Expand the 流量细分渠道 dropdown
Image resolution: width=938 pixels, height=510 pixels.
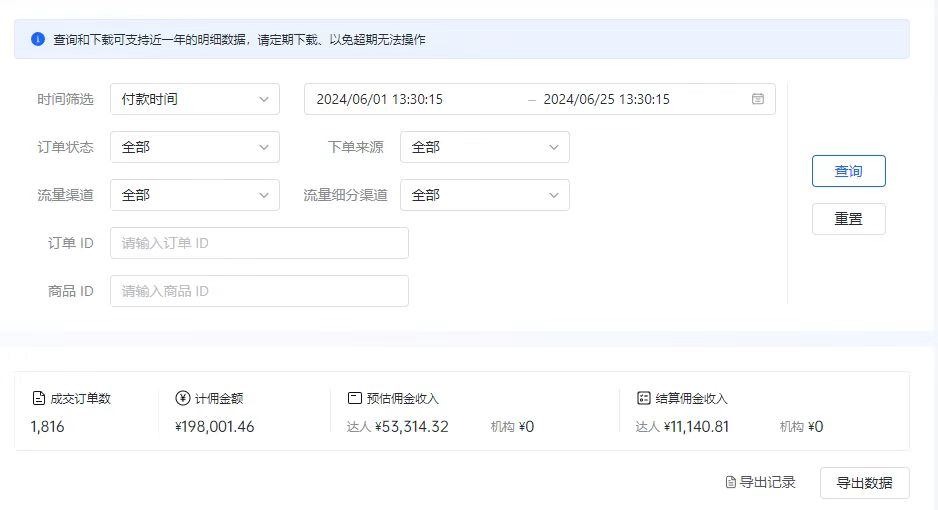tap(484, 195)
